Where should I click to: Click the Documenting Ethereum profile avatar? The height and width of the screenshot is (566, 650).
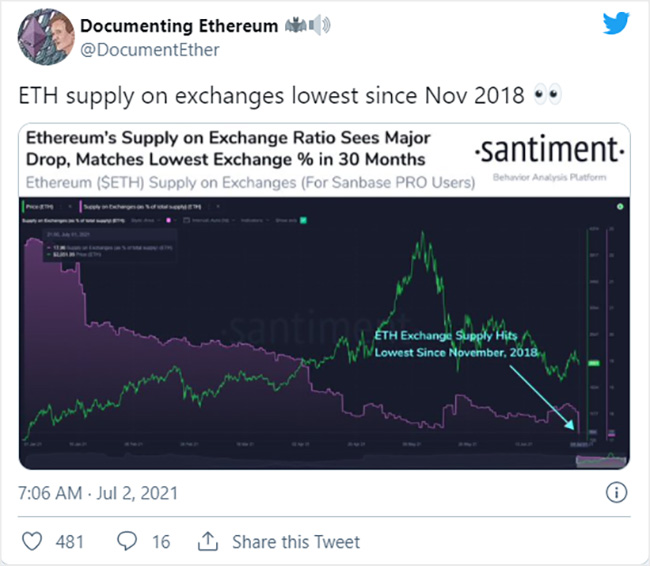tap(45, 37)
